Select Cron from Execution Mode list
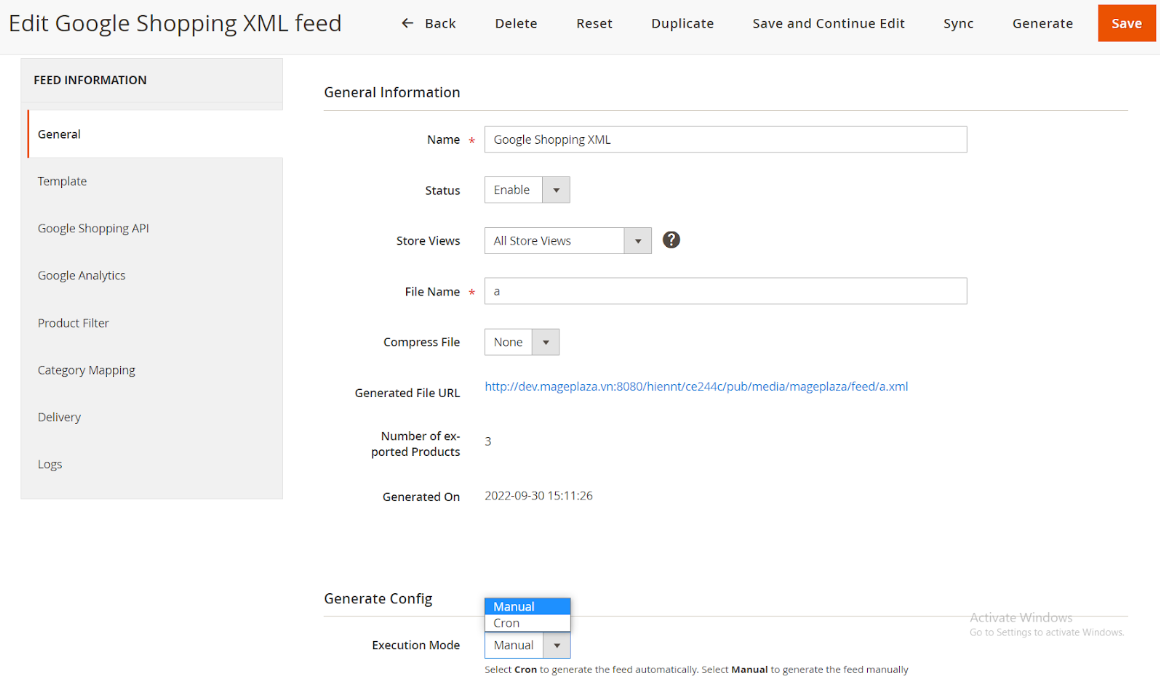The image size is (1160, 686). 507,623
